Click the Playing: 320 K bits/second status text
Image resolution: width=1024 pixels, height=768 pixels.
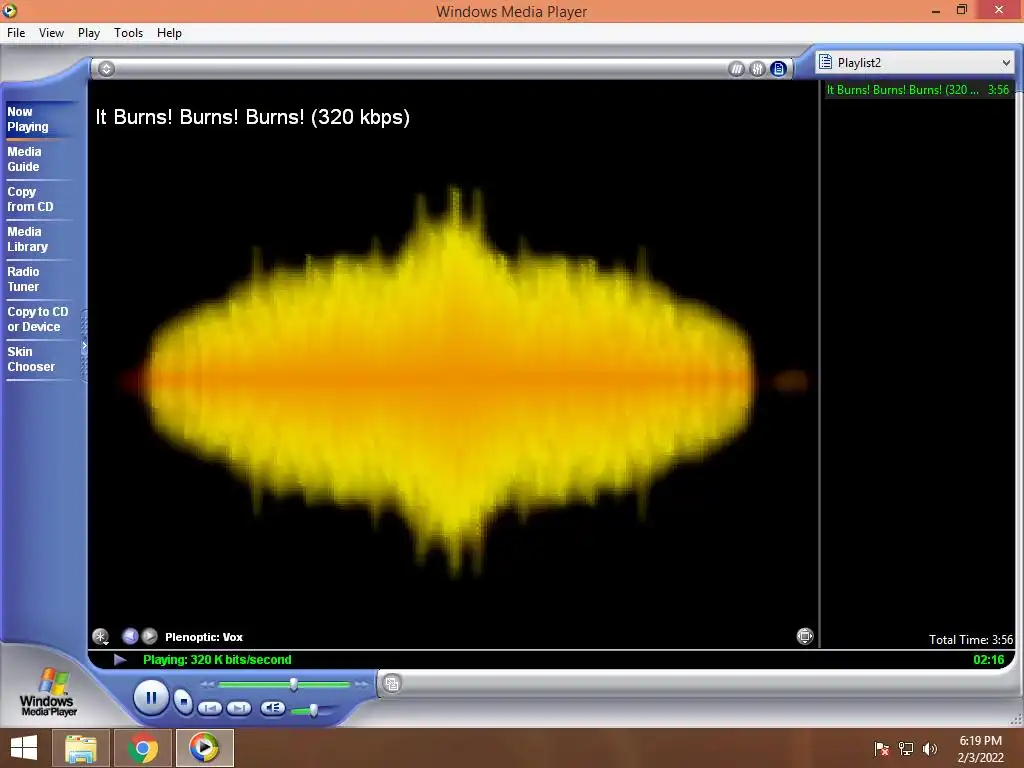pyautogui.click(x=217, y=660)
